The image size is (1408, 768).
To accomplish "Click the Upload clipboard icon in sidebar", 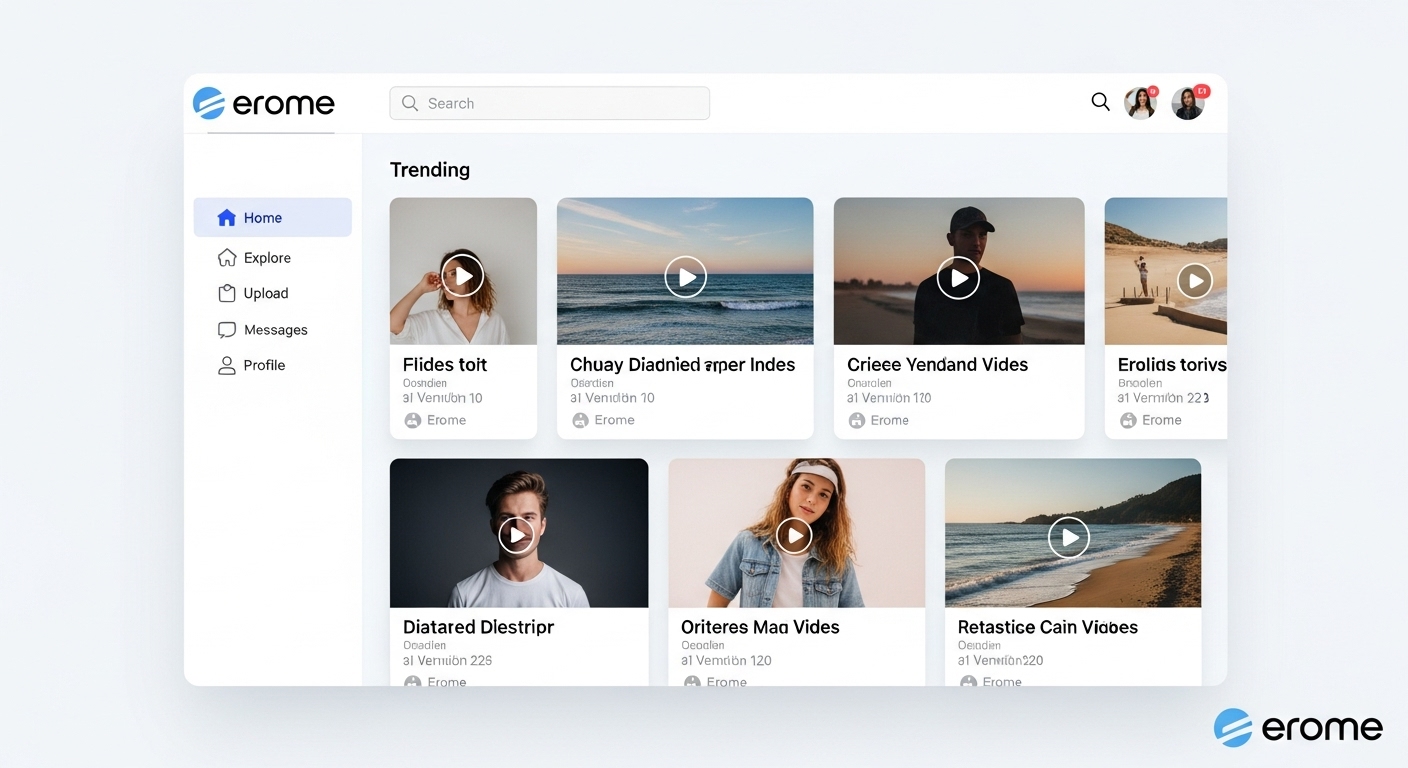I will tap(226, 293).
